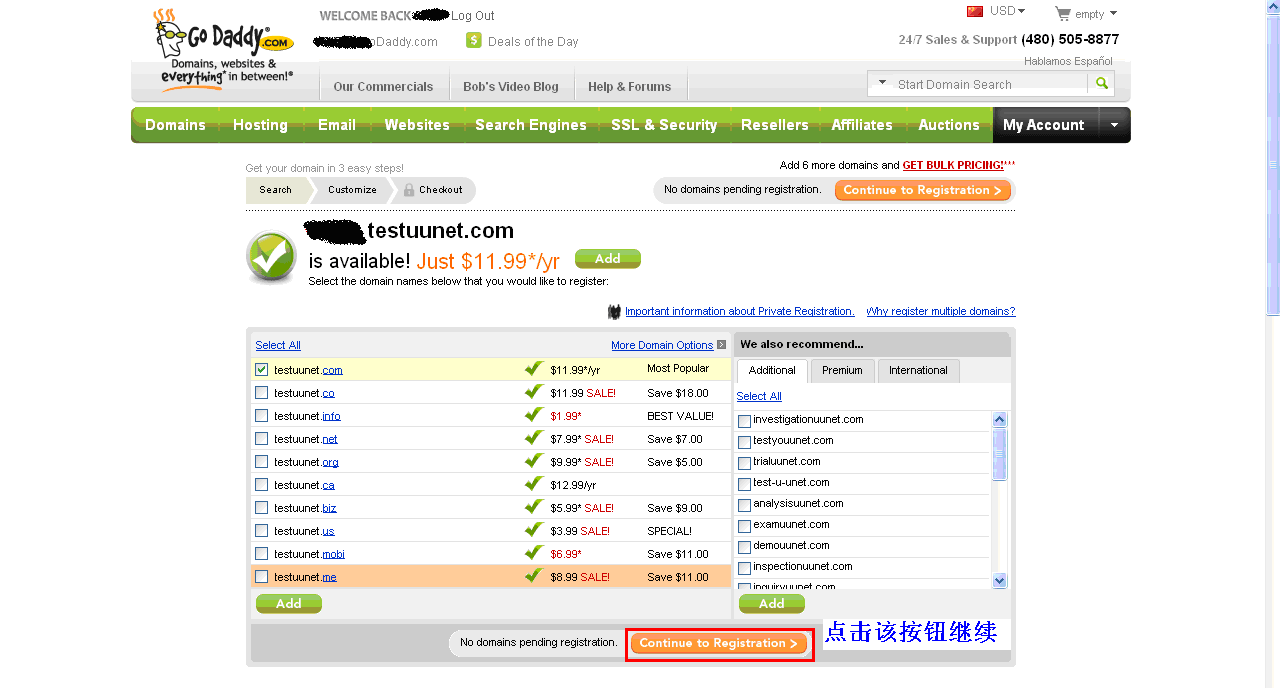Viewport: 1280px width, 688px height.
Task: Open the USD currency dropdown
Action: (1008, 12)
